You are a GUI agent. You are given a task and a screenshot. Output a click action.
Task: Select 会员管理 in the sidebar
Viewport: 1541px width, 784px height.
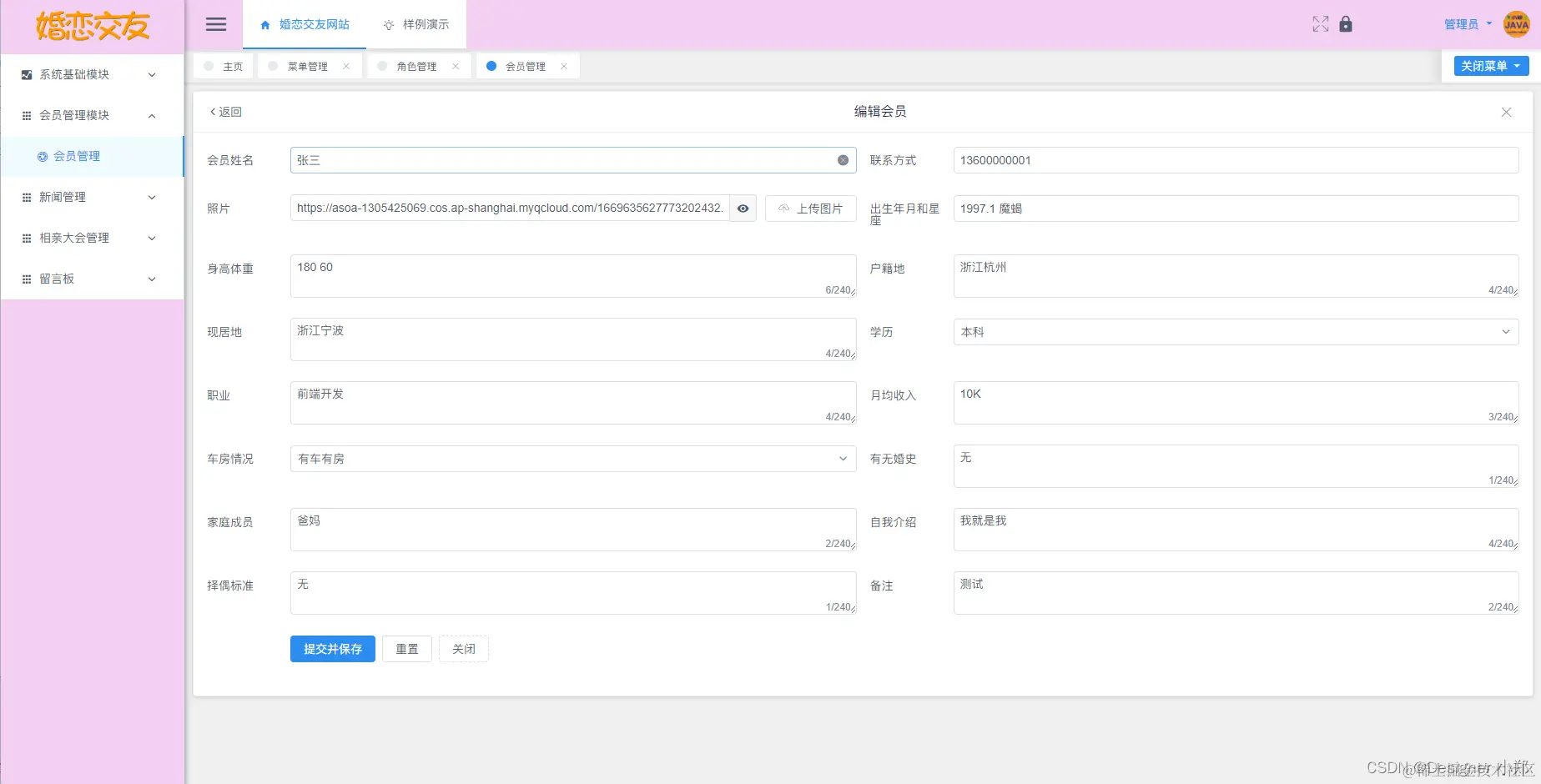point(92,156)
